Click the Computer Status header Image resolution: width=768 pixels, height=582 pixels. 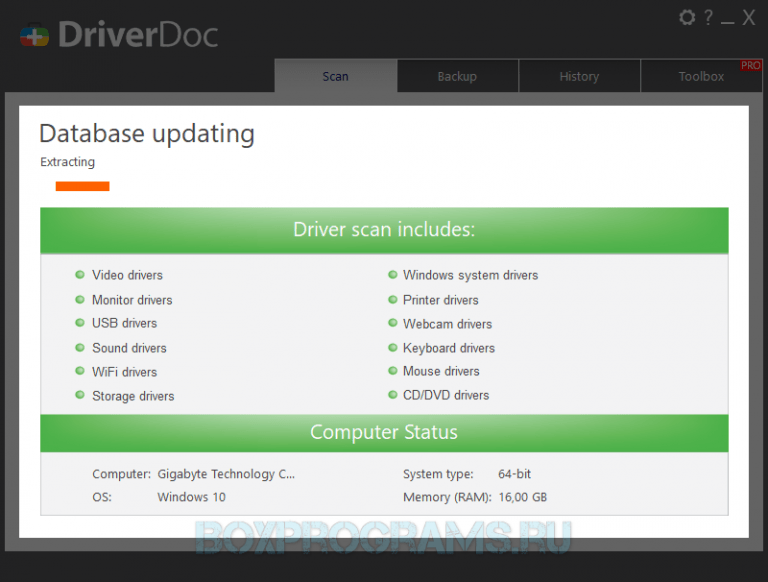(x=384, y=433)
